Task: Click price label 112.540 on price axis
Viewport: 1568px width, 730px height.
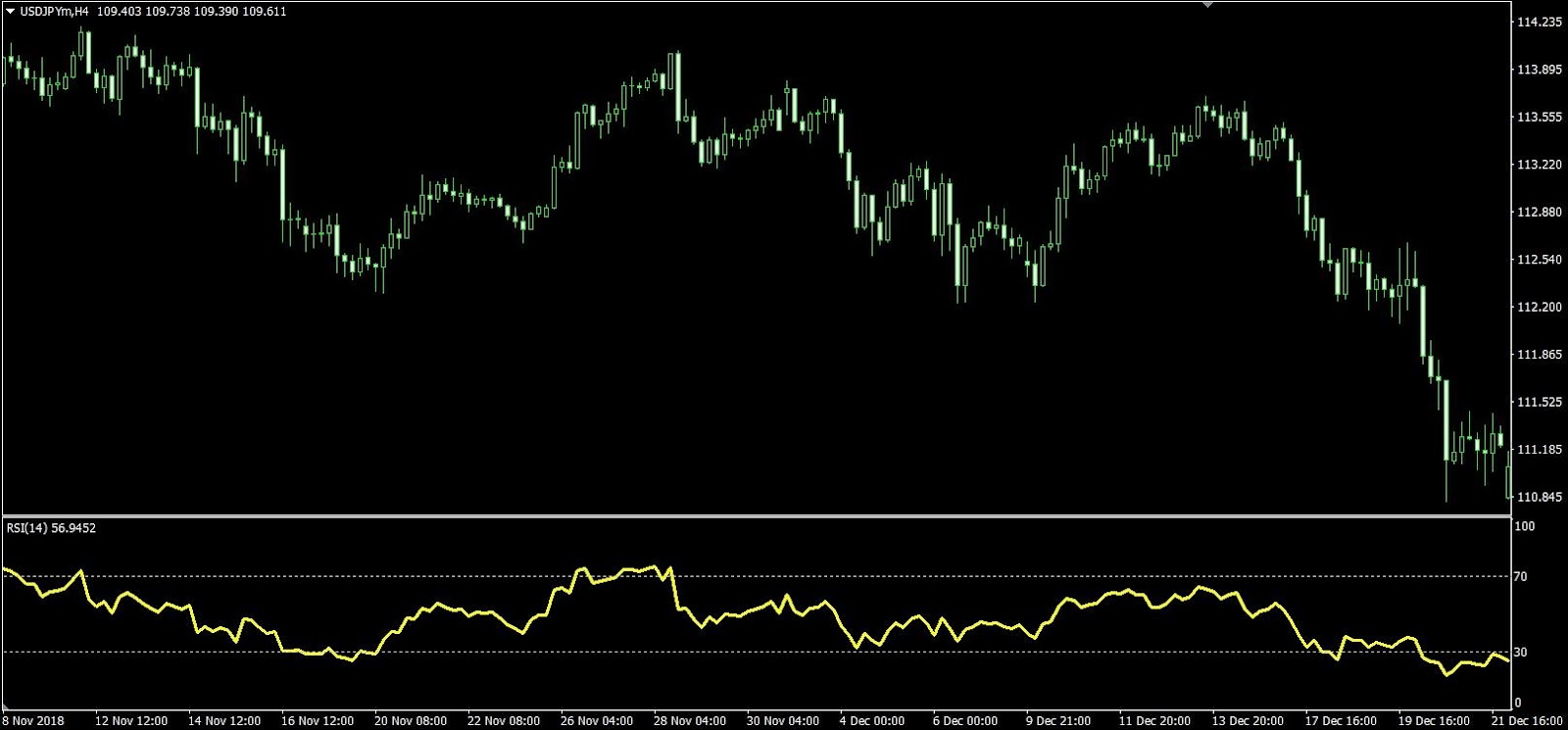Action: tap(1540, 260)
